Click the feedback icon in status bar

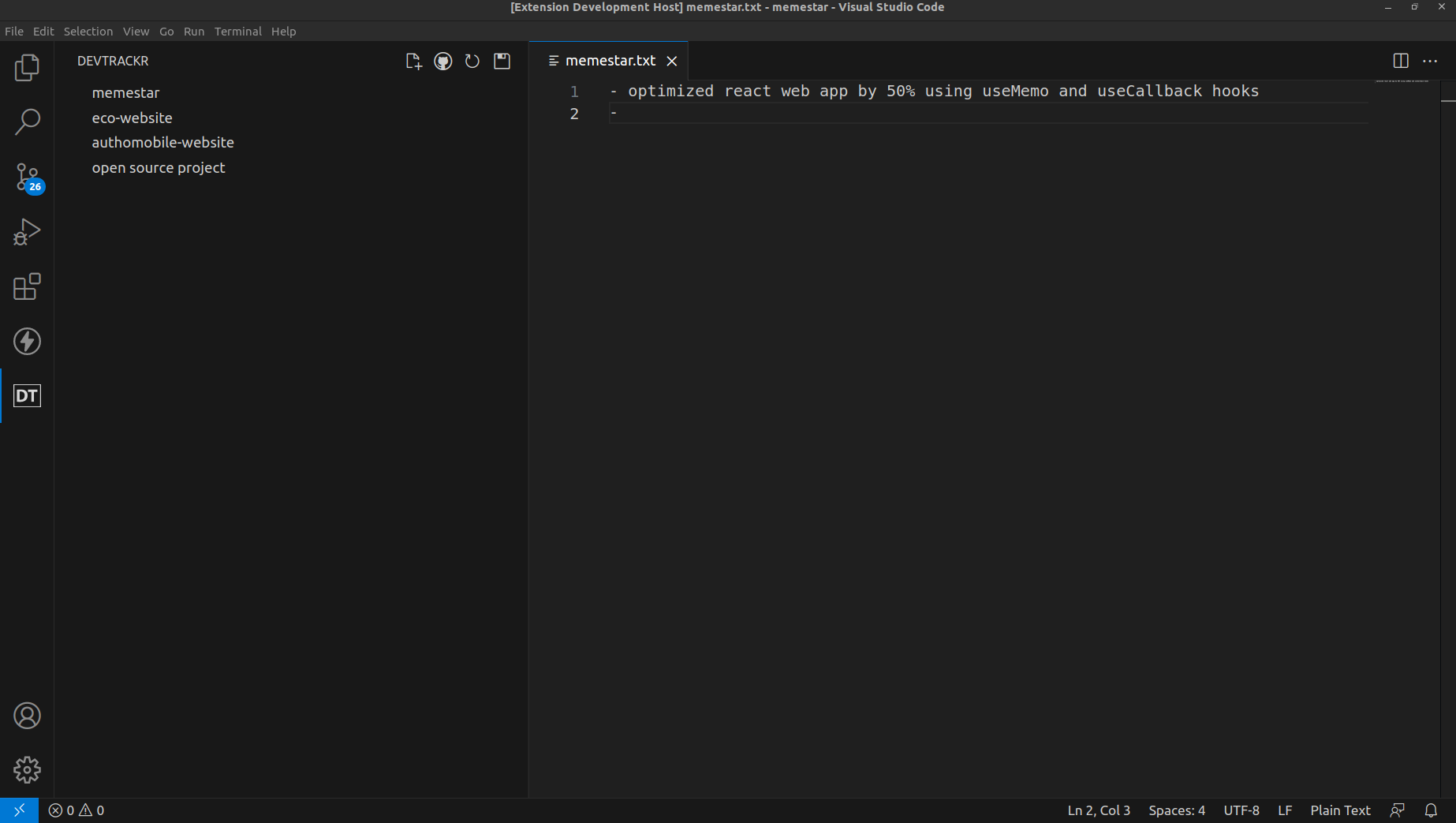point(1398,810)
